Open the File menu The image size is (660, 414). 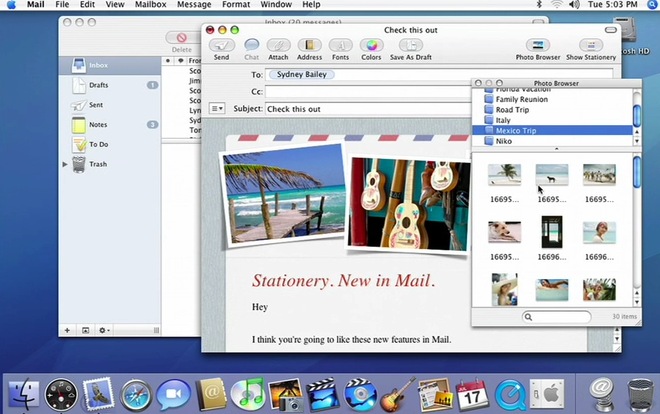coord(62,5)
